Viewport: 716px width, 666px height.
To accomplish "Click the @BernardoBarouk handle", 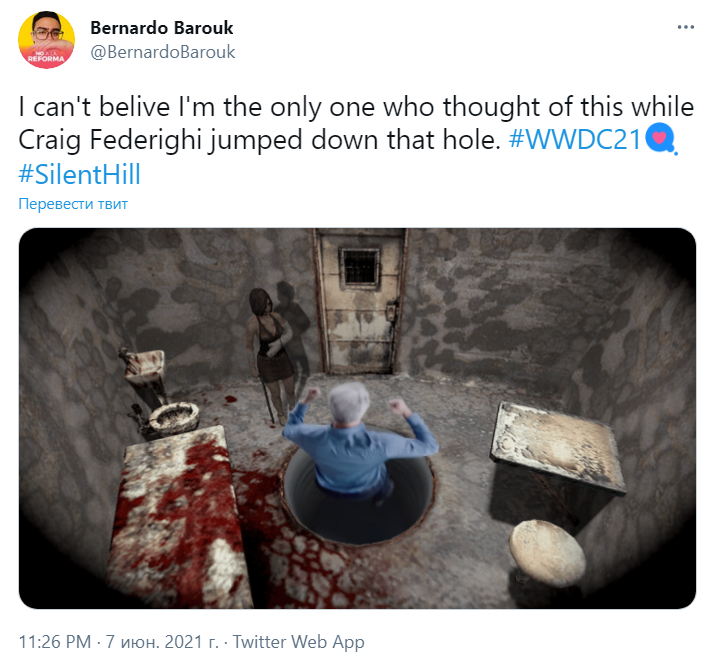I will click(163, 52).
